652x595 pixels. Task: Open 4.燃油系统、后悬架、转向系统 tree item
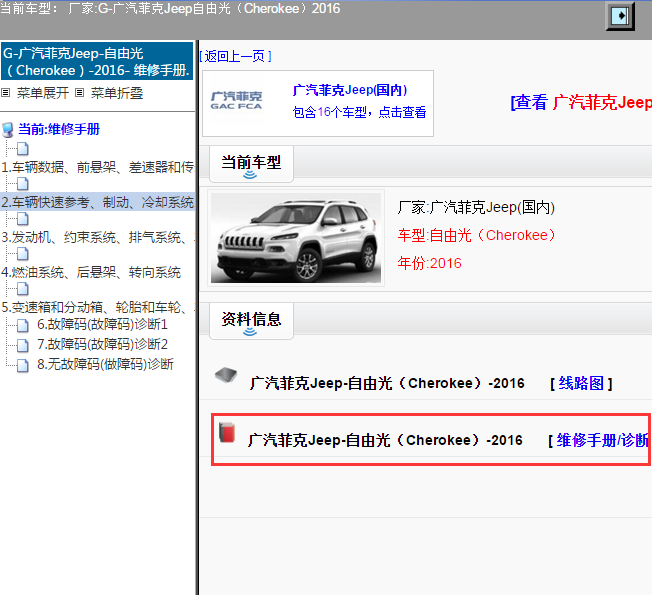point(91,272)
